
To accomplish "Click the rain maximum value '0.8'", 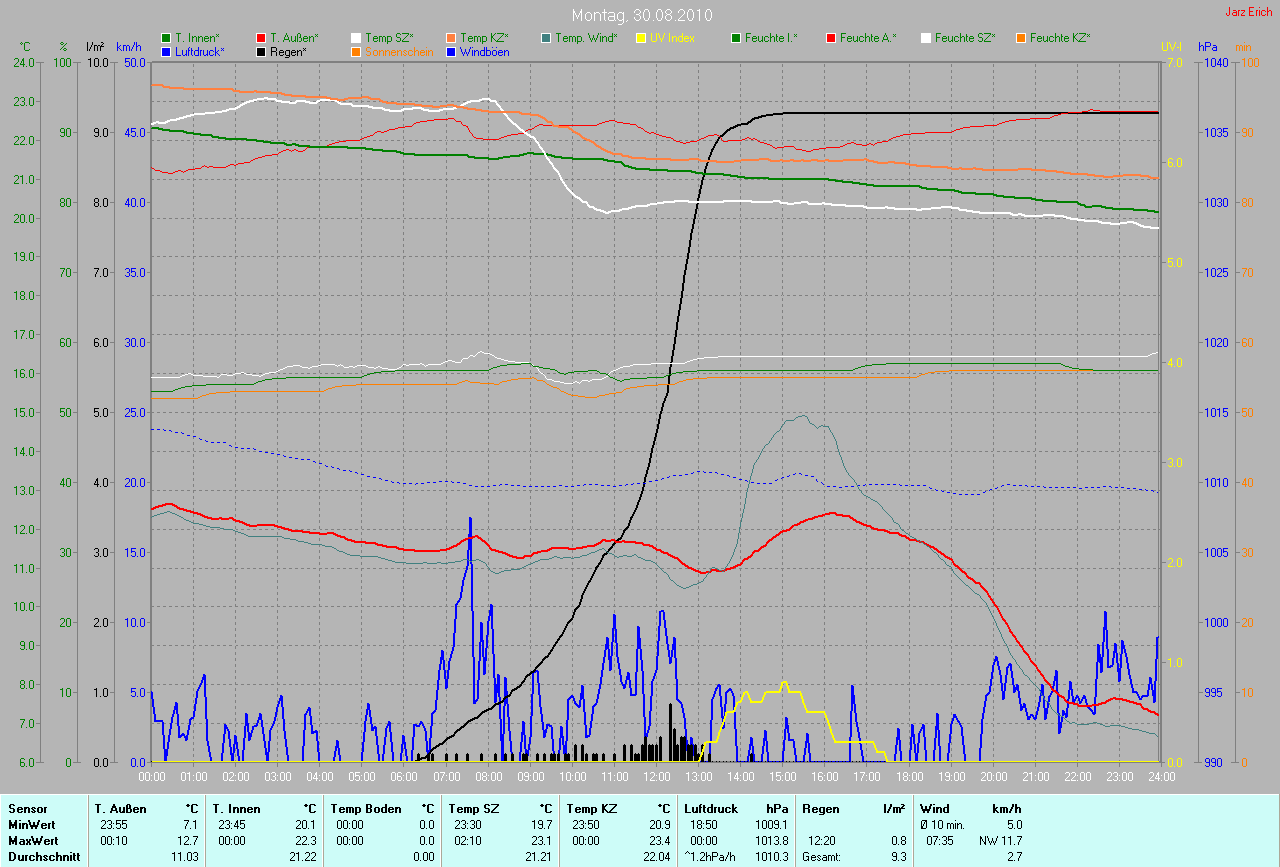I will point(898,840).
